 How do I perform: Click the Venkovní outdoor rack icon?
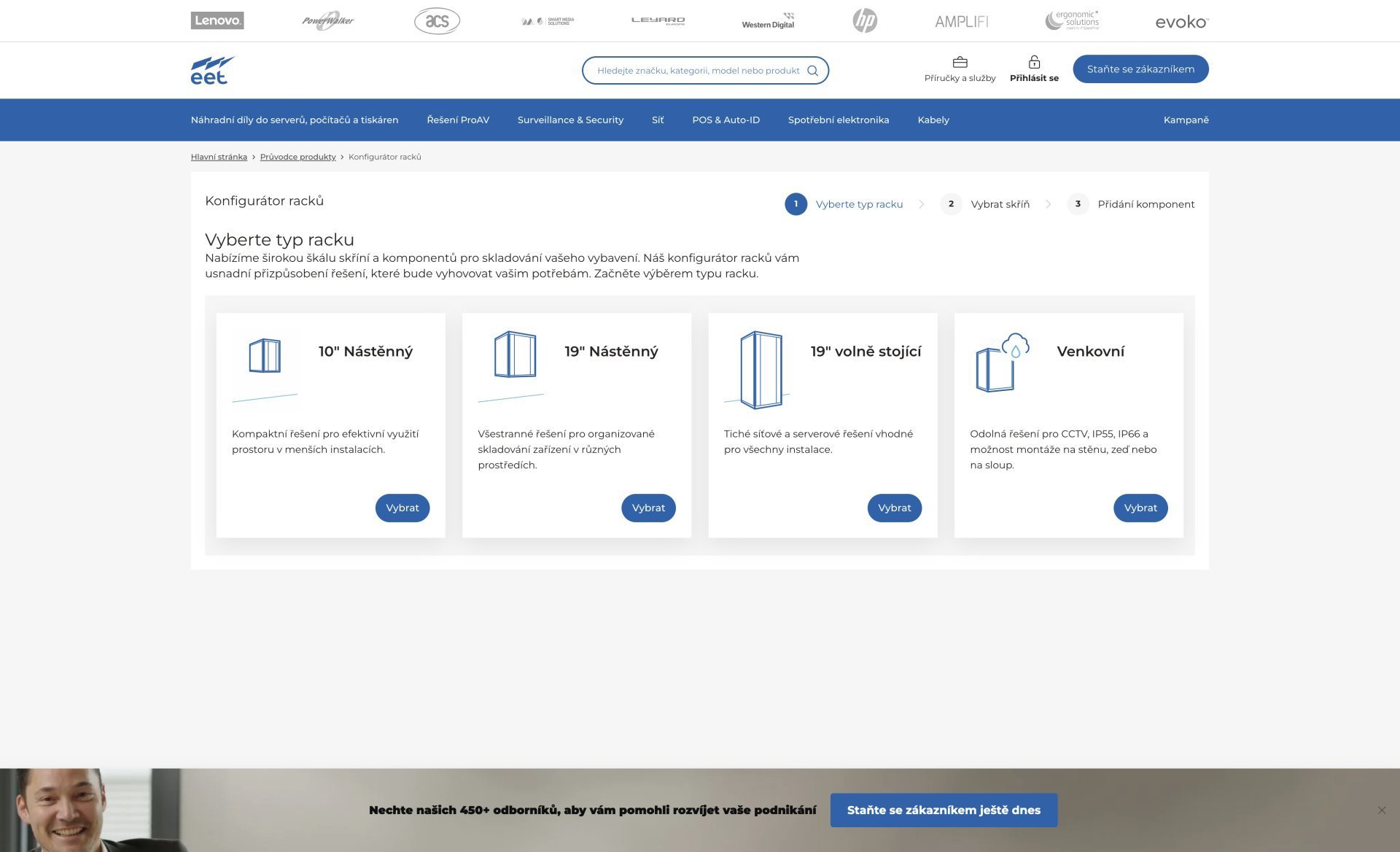(1003, 363)
